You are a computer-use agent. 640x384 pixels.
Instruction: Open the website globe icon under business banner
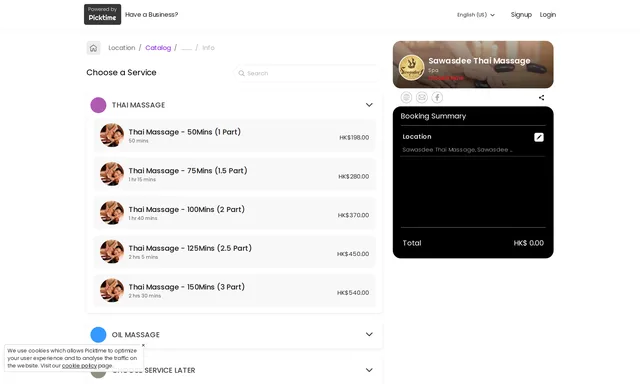point(406,97)
